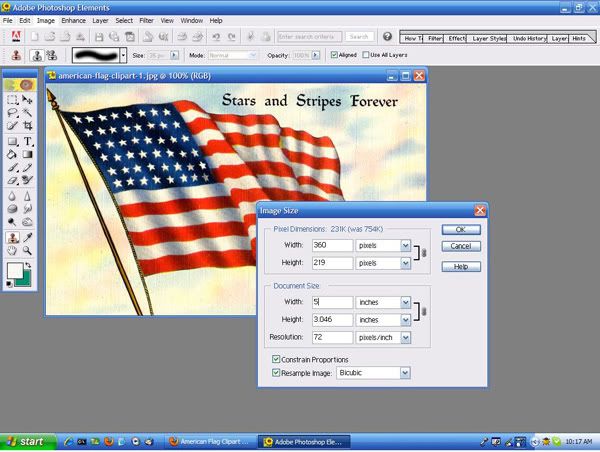600x452 pixels.
Task: Open the File menu
Action: (8, 21)
